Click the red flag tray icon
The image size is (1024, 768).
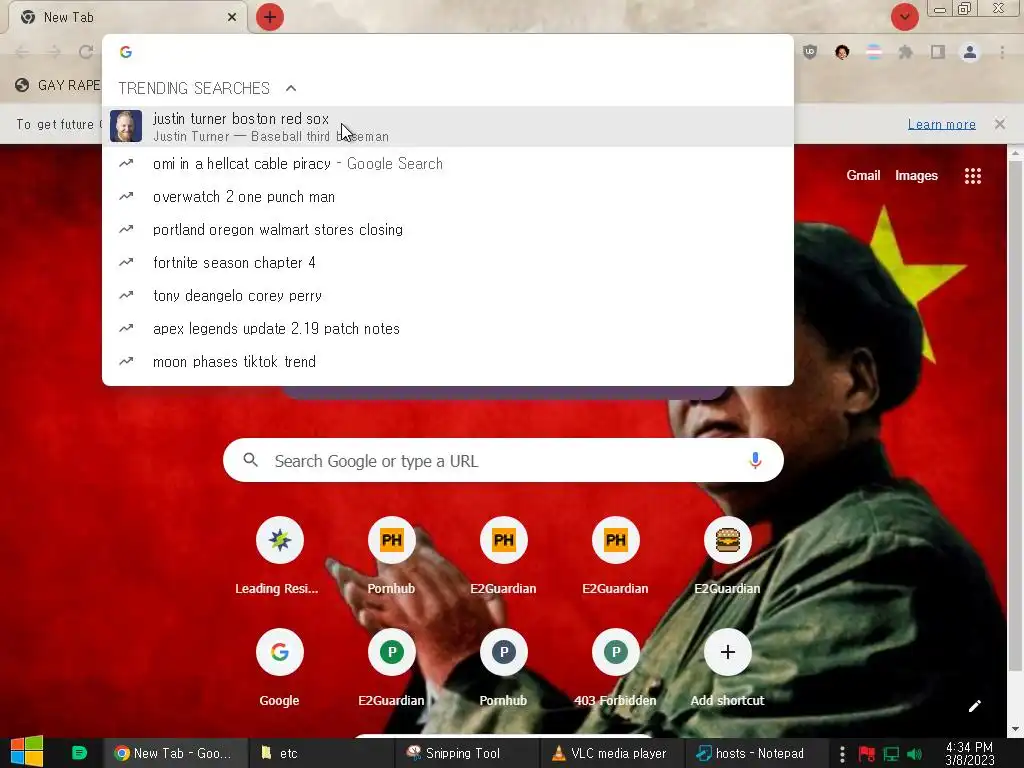click(867, 754)
